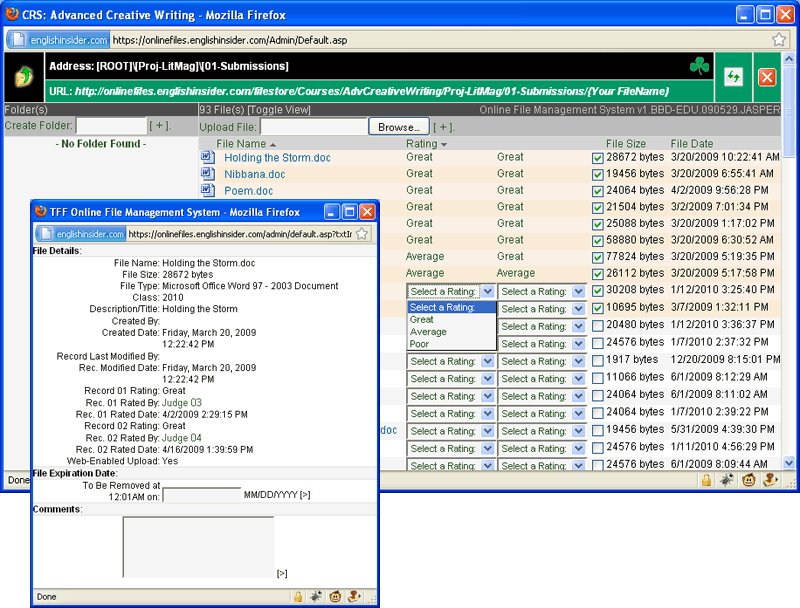Click the last add-on icon in popup status bar
Image resolution: width=800 pixels, height=608 pixels.
pos(354,596)
